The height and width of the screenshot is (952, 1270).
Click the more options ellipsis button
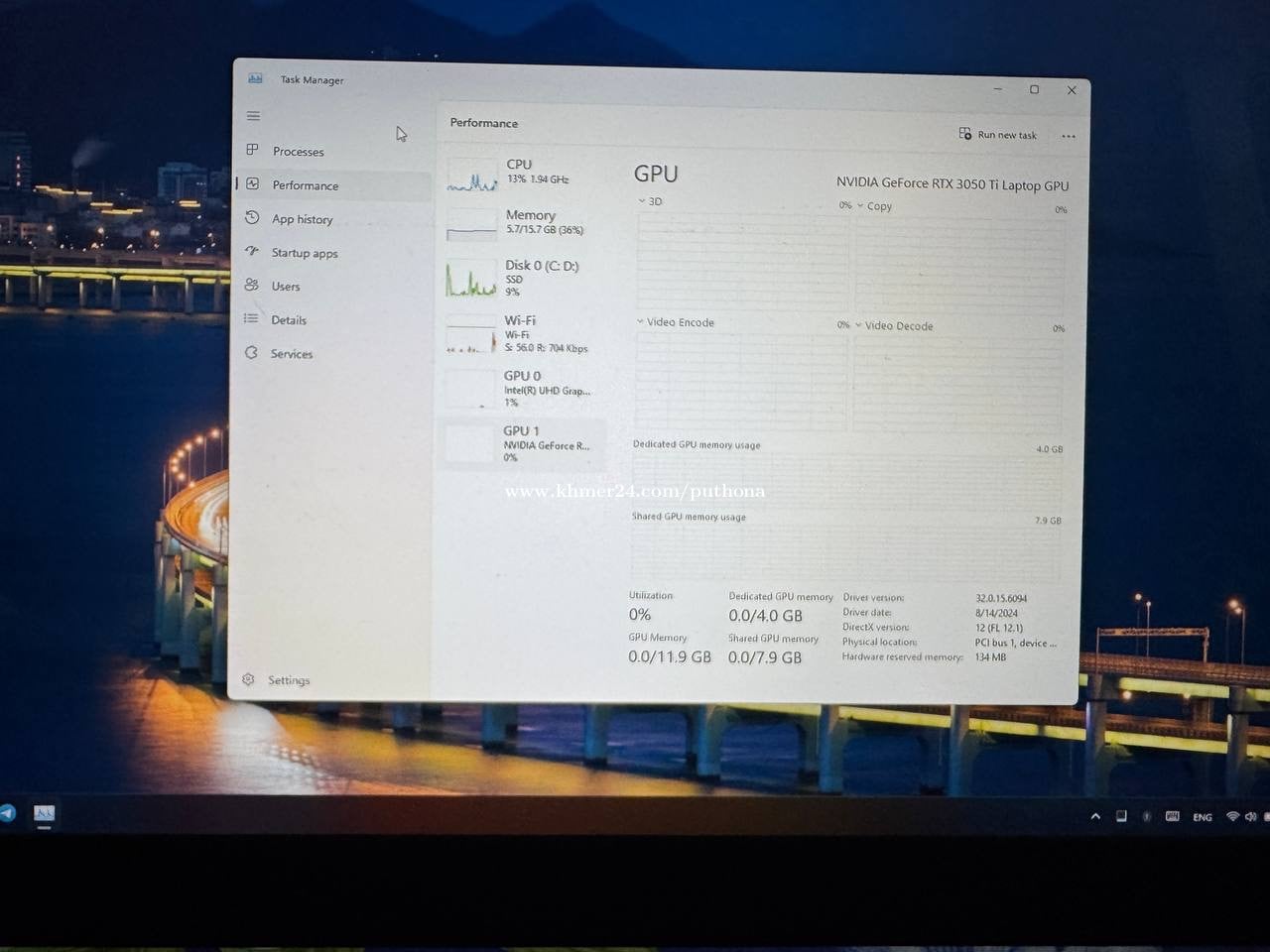[x=1068, y=136]
